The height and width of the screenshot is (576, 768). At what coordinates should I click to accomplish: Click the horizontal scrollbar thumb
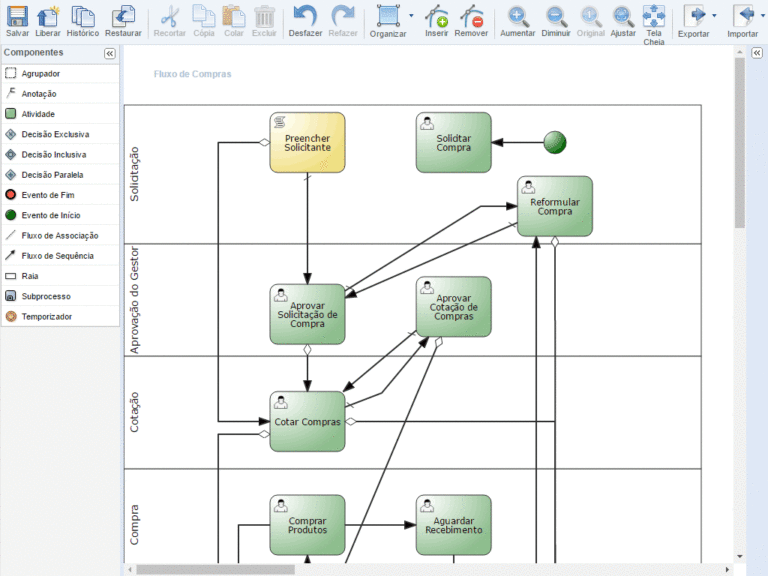click(x=216, y=570)
